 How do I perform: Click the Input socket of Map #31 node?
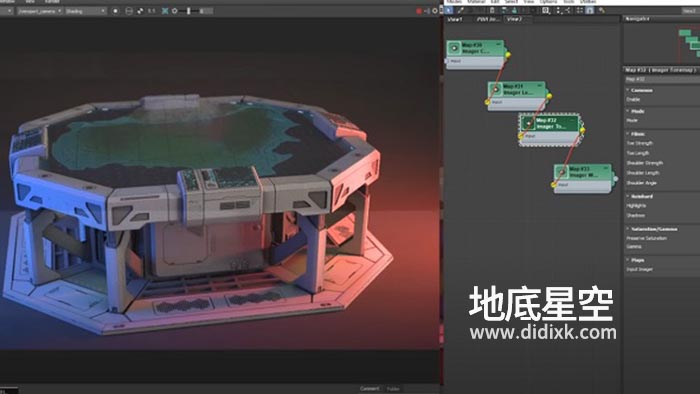point(488,102)
